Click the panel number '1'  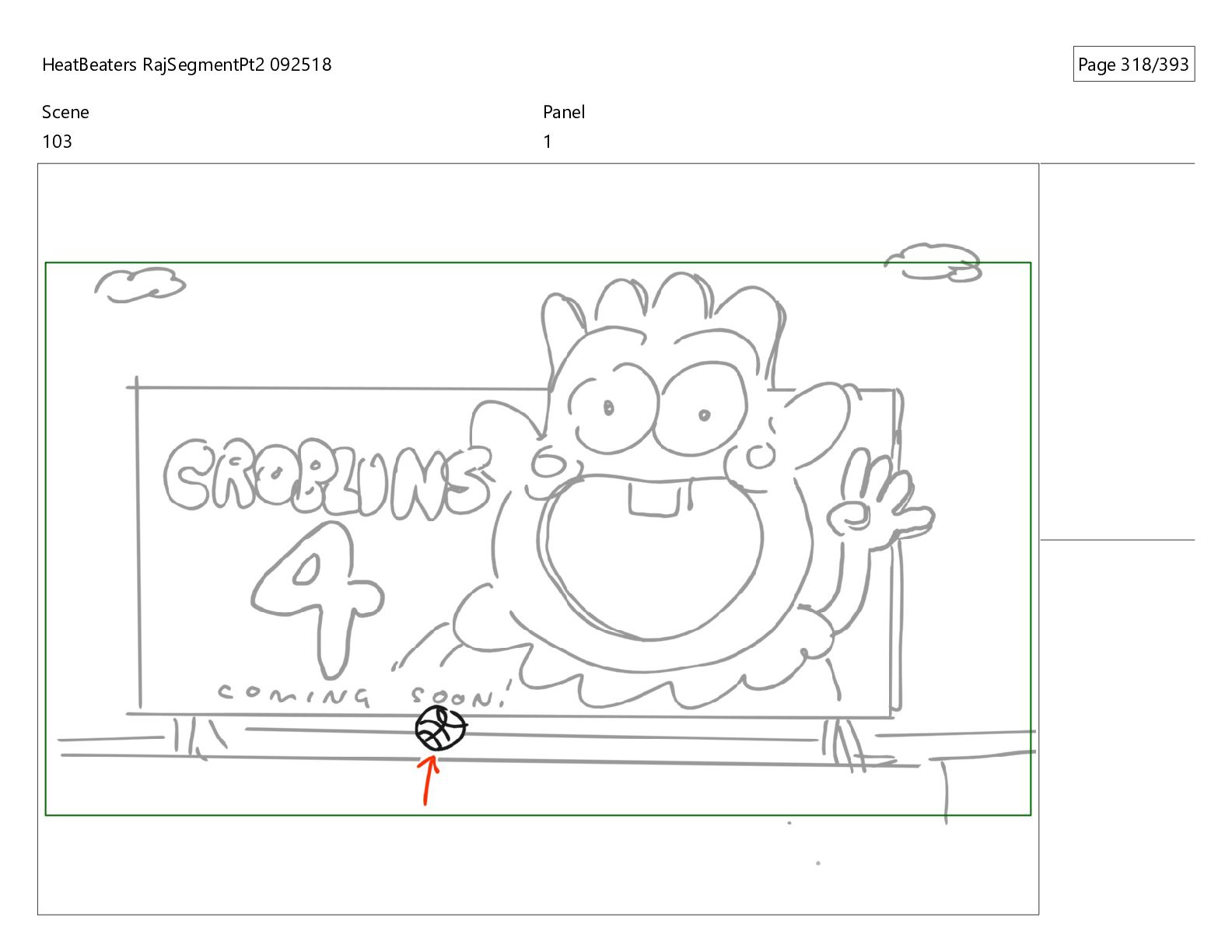tap(548, 142)
